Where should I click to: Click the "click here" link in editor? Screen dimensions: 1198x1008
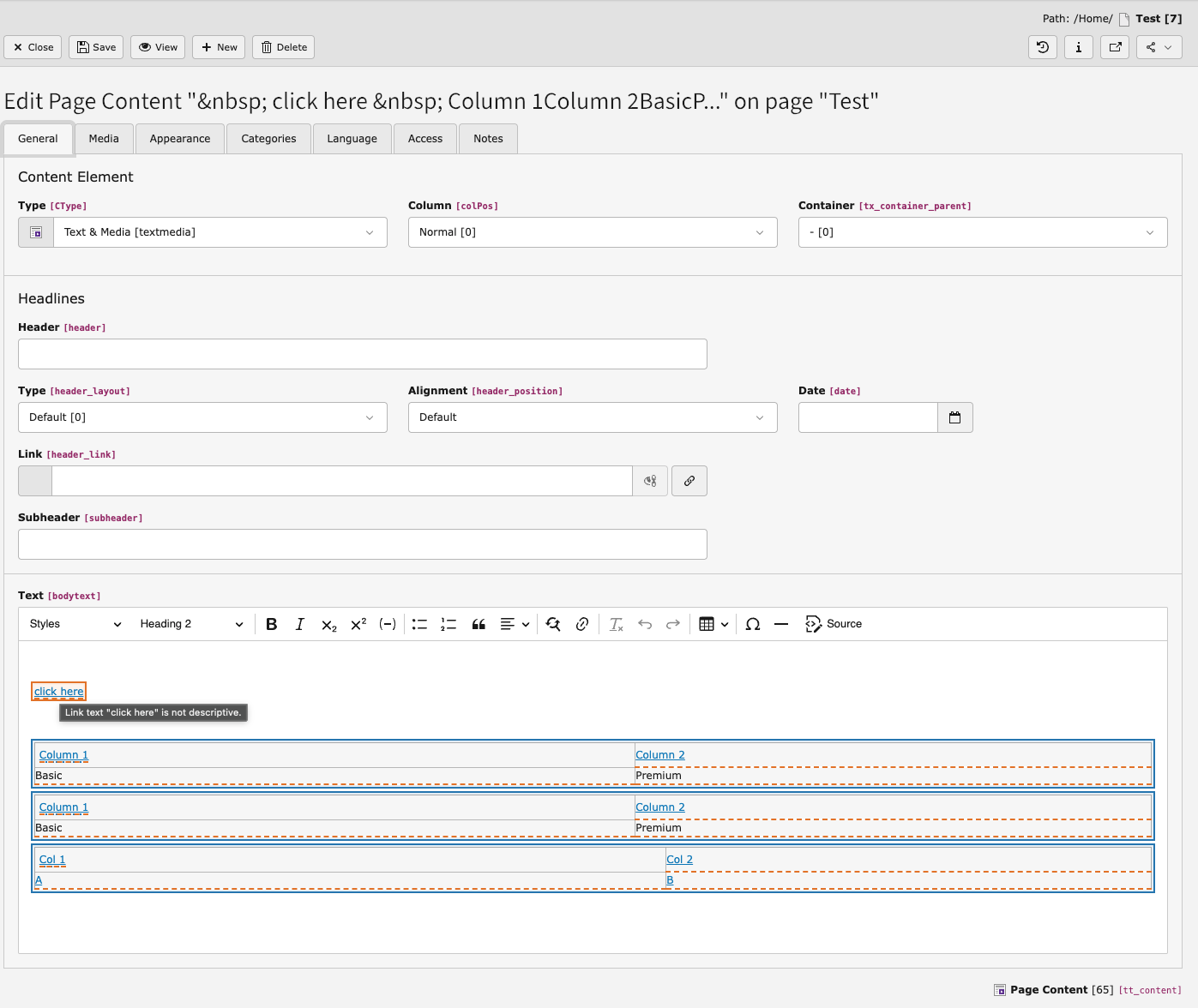(59, 692)
